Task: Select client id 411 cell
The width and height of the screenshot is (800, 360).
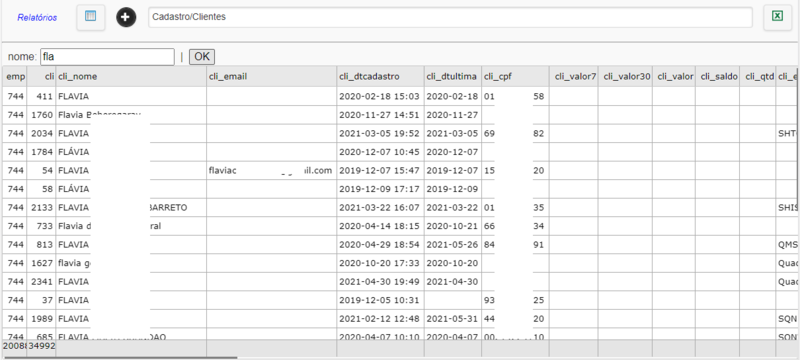Action: 41,96
